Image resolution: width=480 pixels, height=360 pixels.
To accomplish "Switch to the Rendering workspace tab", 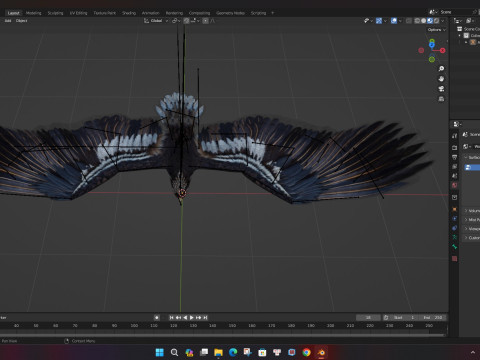I will (174, 13).
